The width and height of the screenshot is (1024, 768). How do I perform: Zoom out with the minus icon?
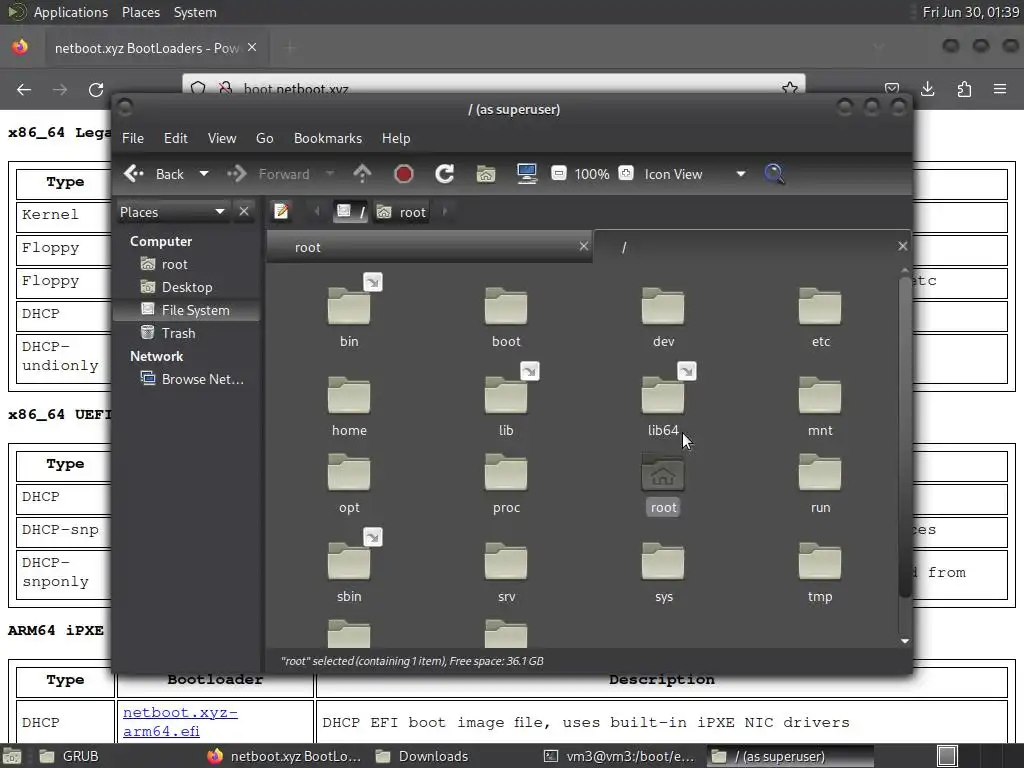pos(558,173)
